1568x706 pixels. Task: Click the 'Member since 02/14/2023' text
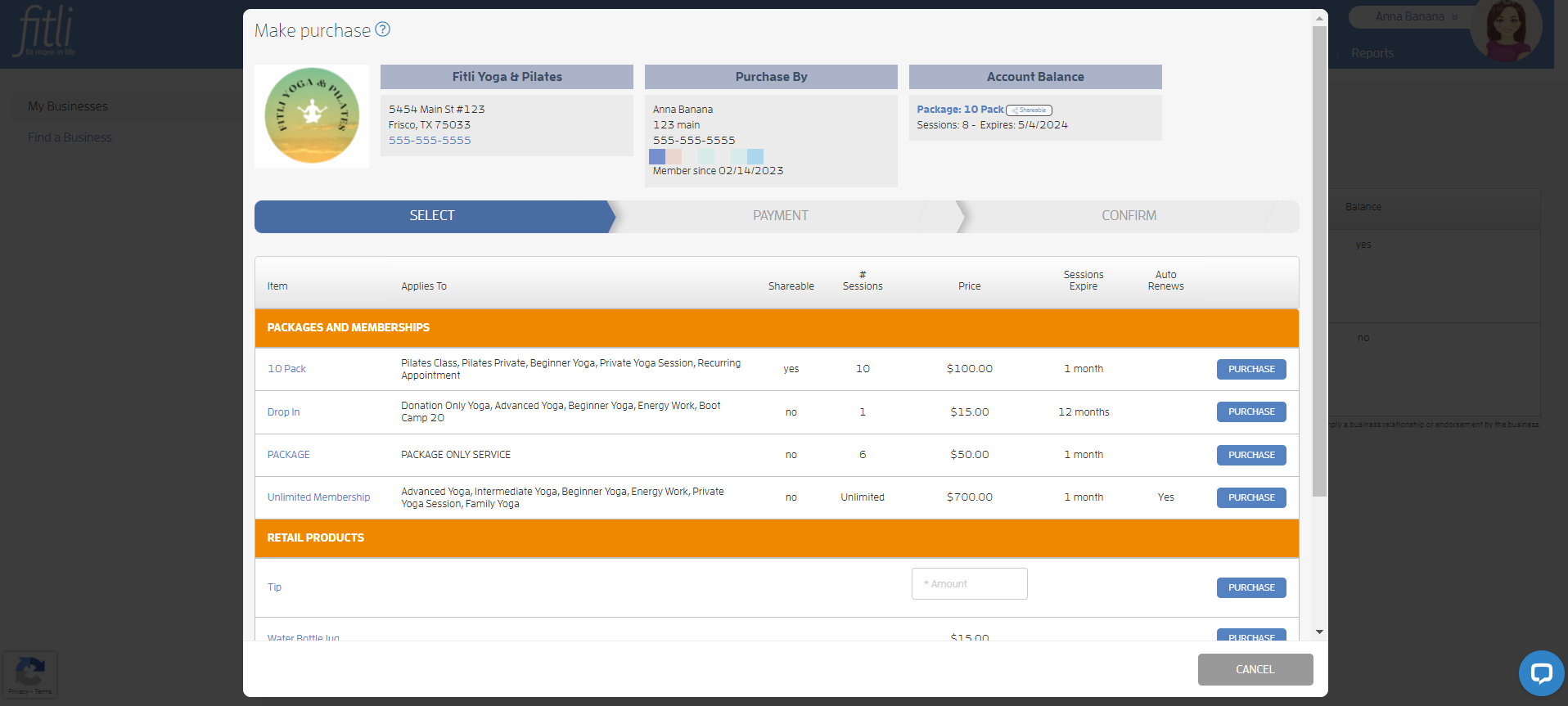coord(718,171)
